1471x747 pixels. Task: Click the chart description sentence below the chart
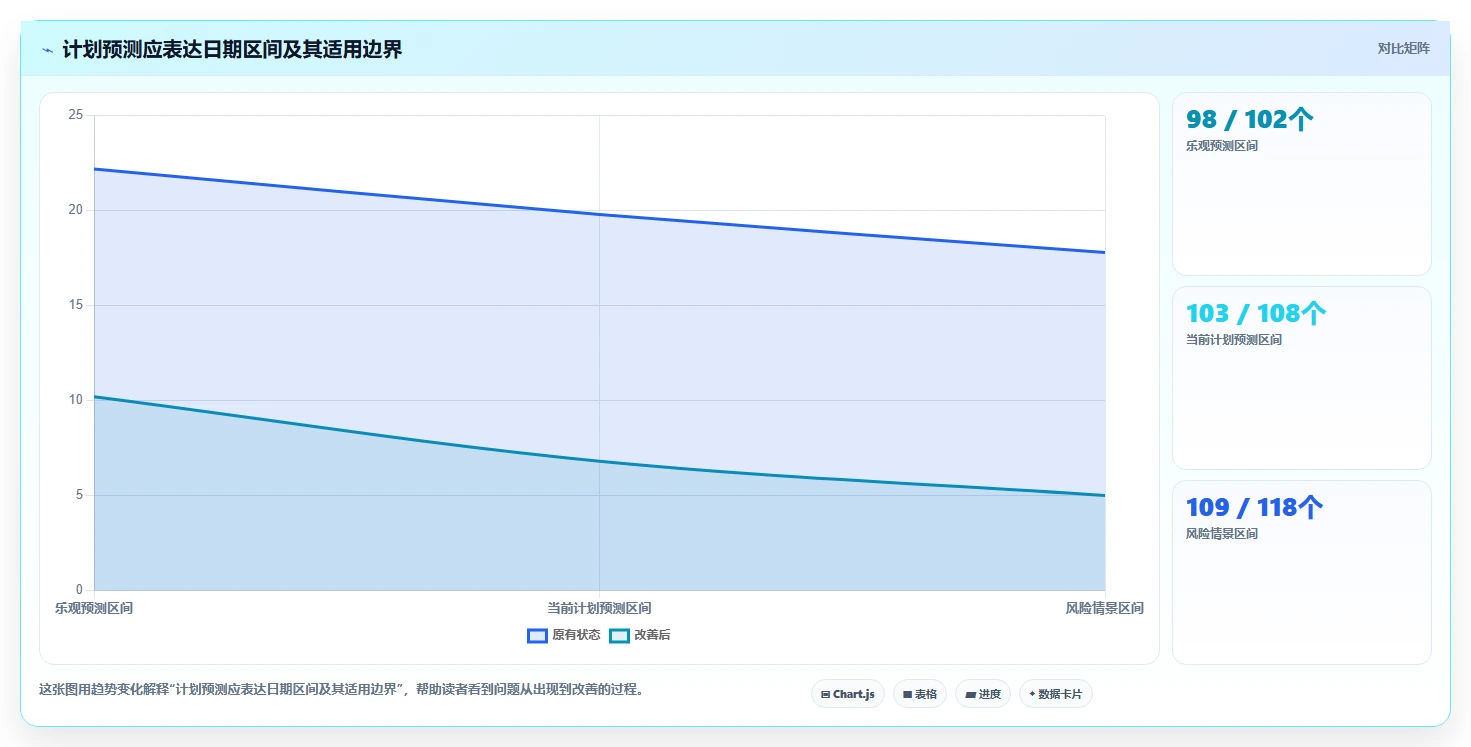tap(340, 689)
